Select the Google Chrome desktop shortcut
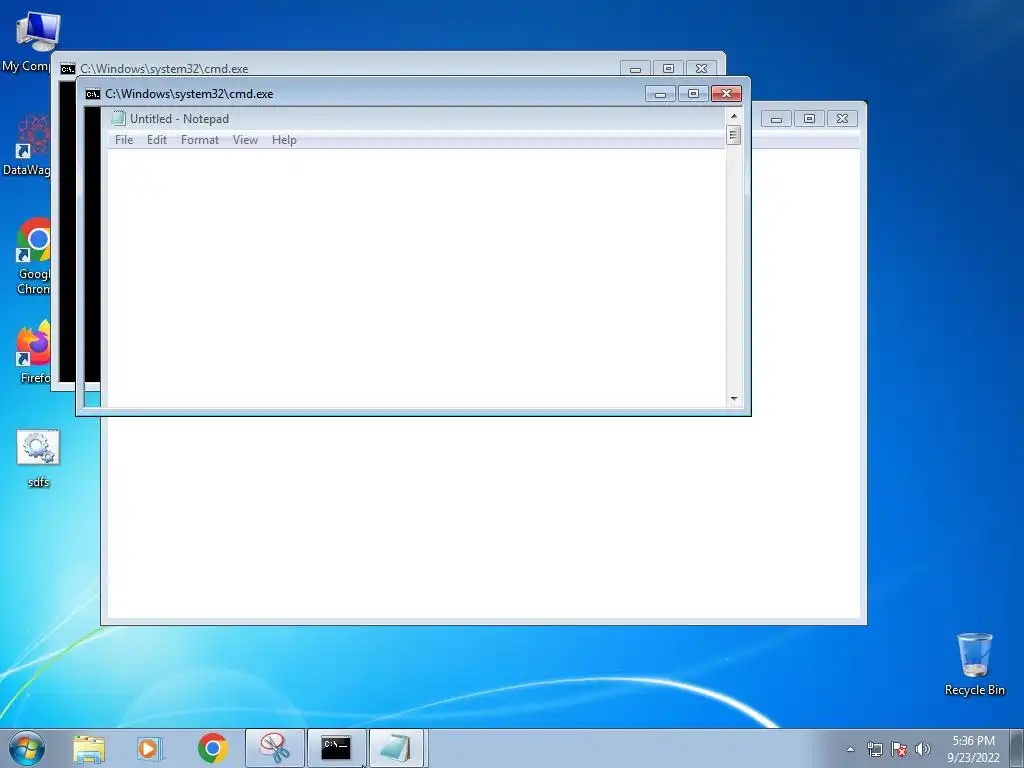This screenshot has width=1024, height=768. pyautogui.click(x=33, y=256)
